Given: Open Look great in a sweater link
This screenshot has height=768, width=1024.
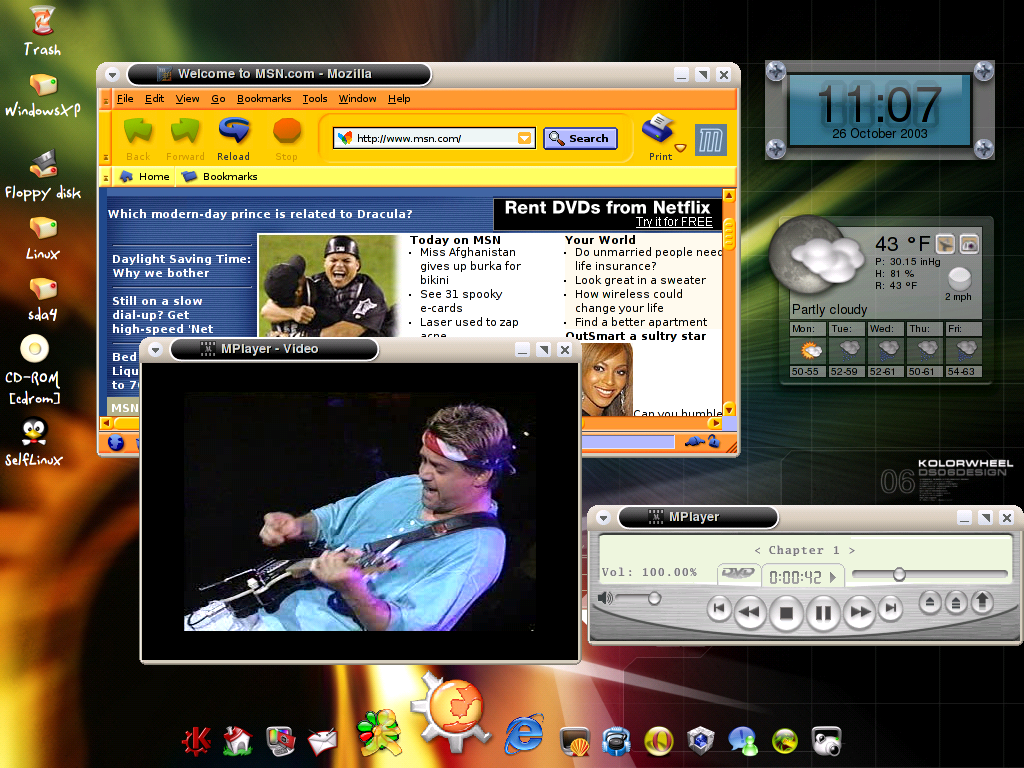Looking at the screenshot, I should 640,280.
